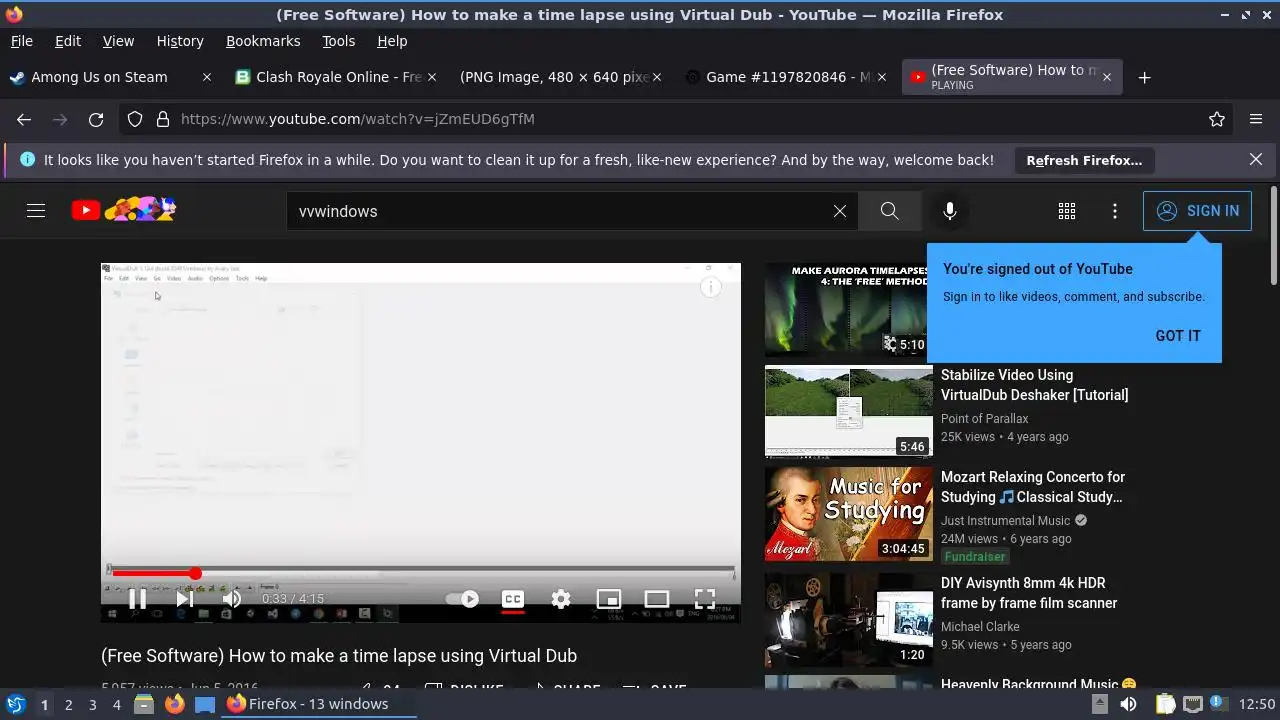This screenshot has width=1280, height=720.
Task: Launch Firefox from the taskbar quick-launch icon
Action: pyautogui.click(x=174, y=704)
